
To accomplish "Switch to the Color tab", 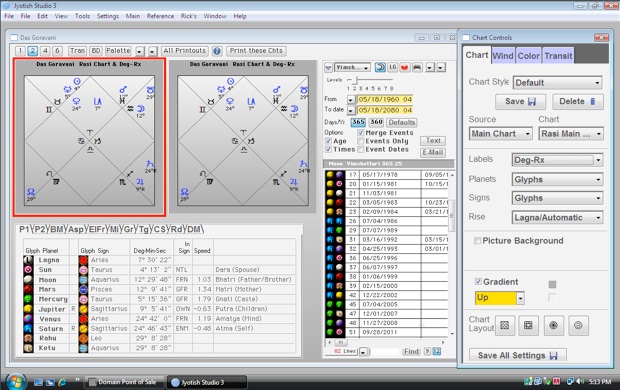I will click(529, 56).
